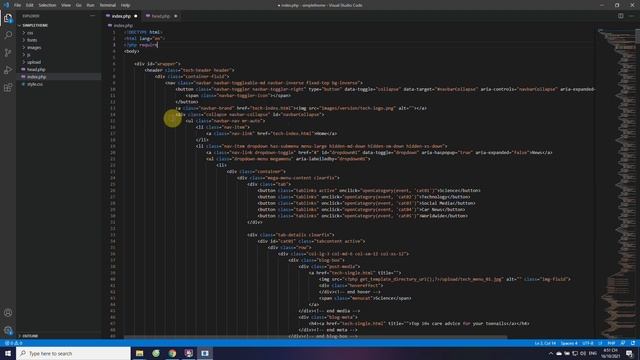The image size is (640, 360).
Task: Open the Run and Debug view
Action: pos(8,70)
